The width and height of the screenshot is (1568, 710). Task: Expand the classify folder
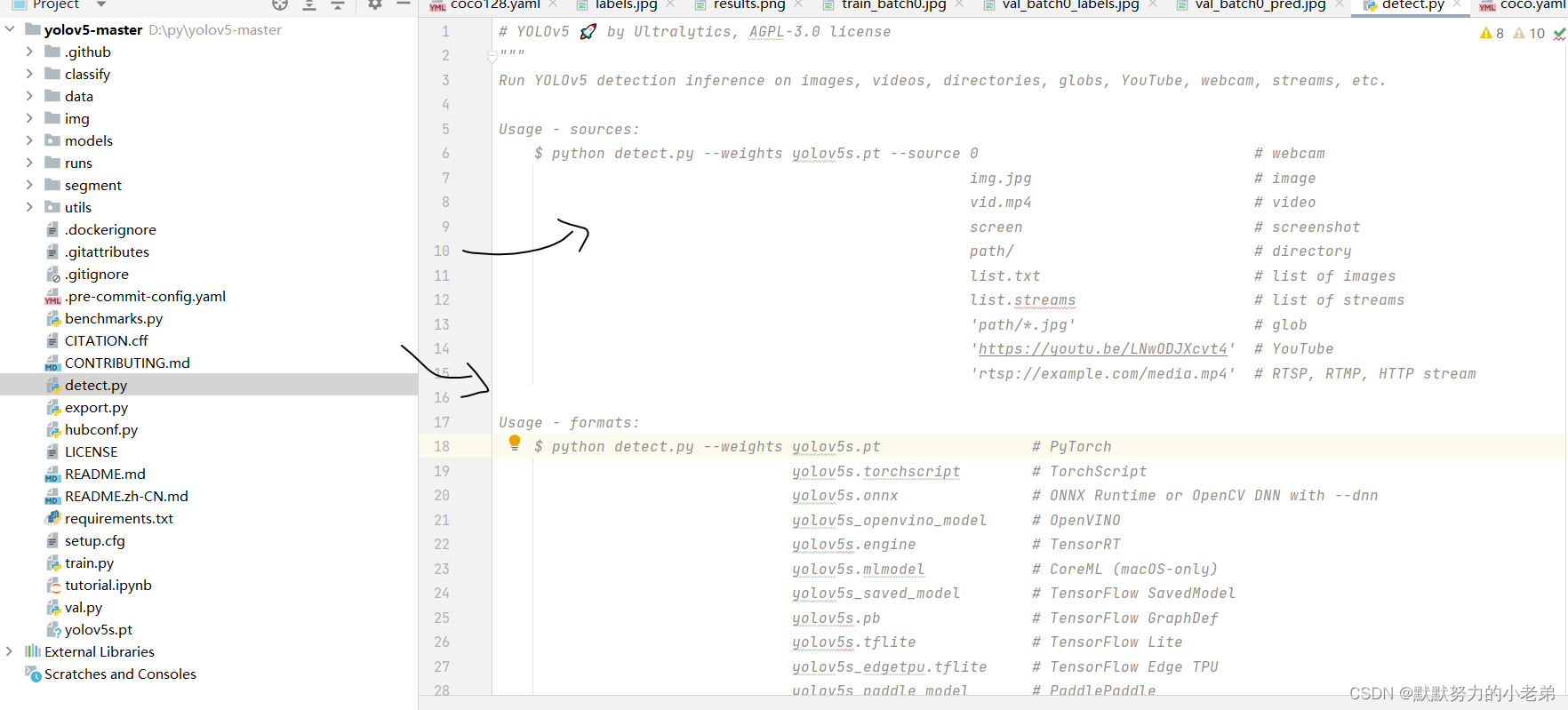point(29,74)
